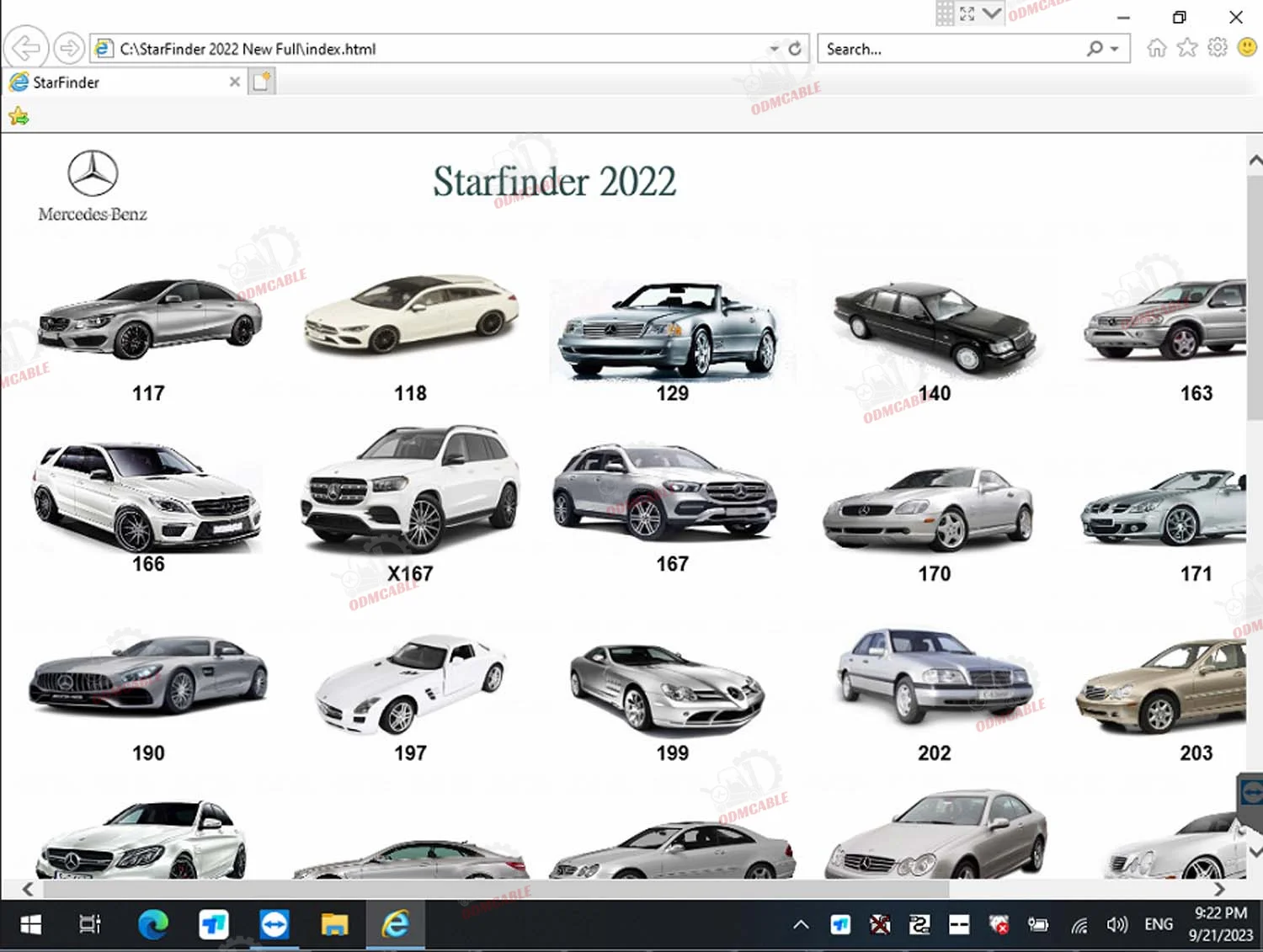
Task: Select the X167 model label
Action: pos(410,574)
